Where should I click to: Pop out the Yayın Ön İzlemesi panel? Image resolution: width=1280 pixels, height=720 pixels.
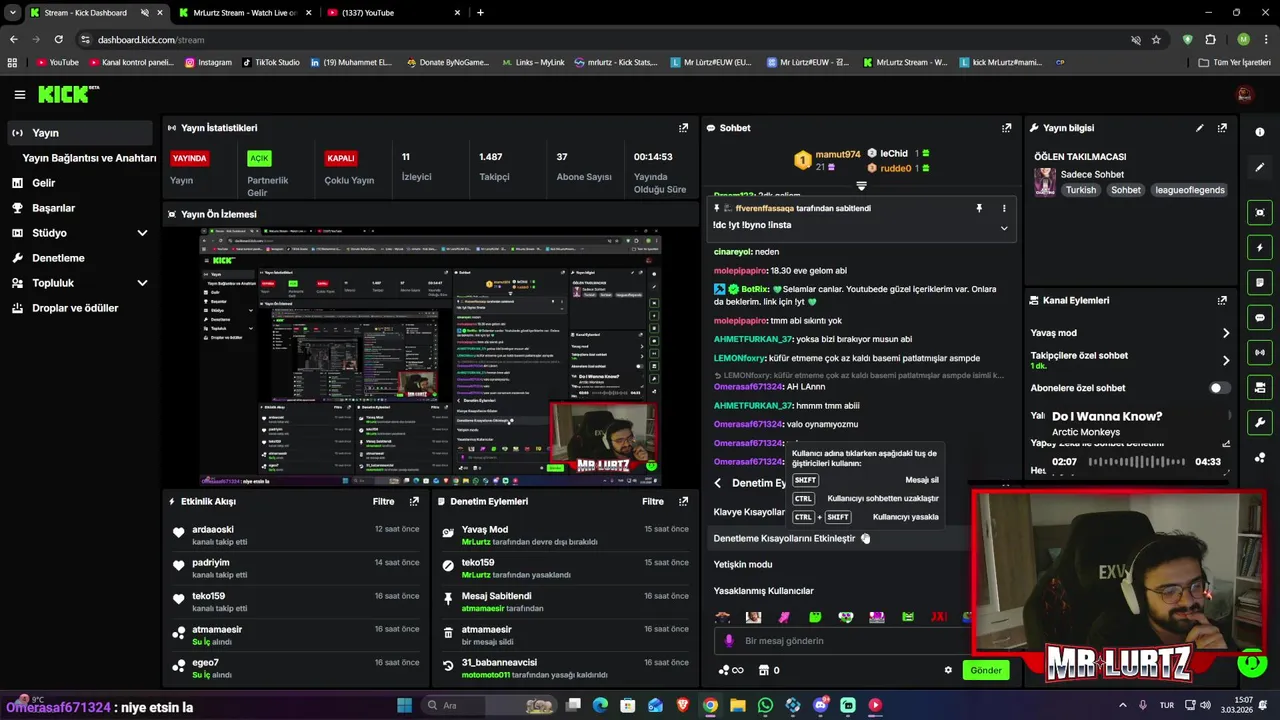coord(684,214)
